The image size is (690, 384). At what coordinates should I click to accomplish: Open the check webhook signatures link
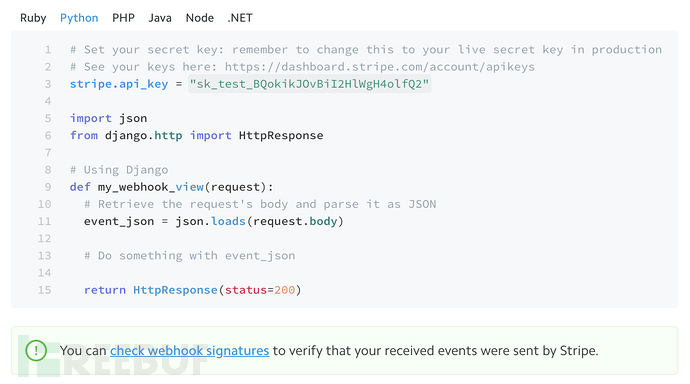click(x=190, y=351)
